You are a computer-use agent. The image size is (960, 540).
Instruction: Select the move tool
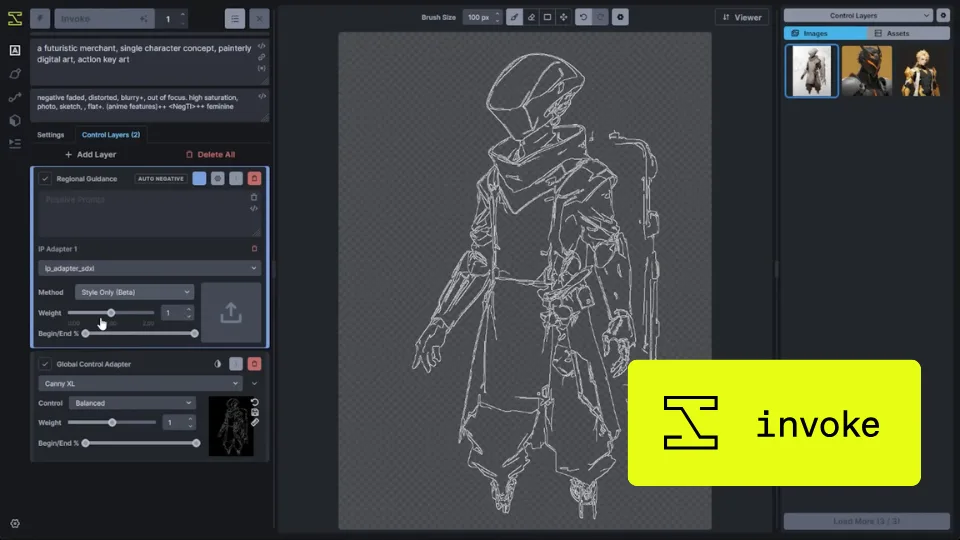[x=564, y=17]
